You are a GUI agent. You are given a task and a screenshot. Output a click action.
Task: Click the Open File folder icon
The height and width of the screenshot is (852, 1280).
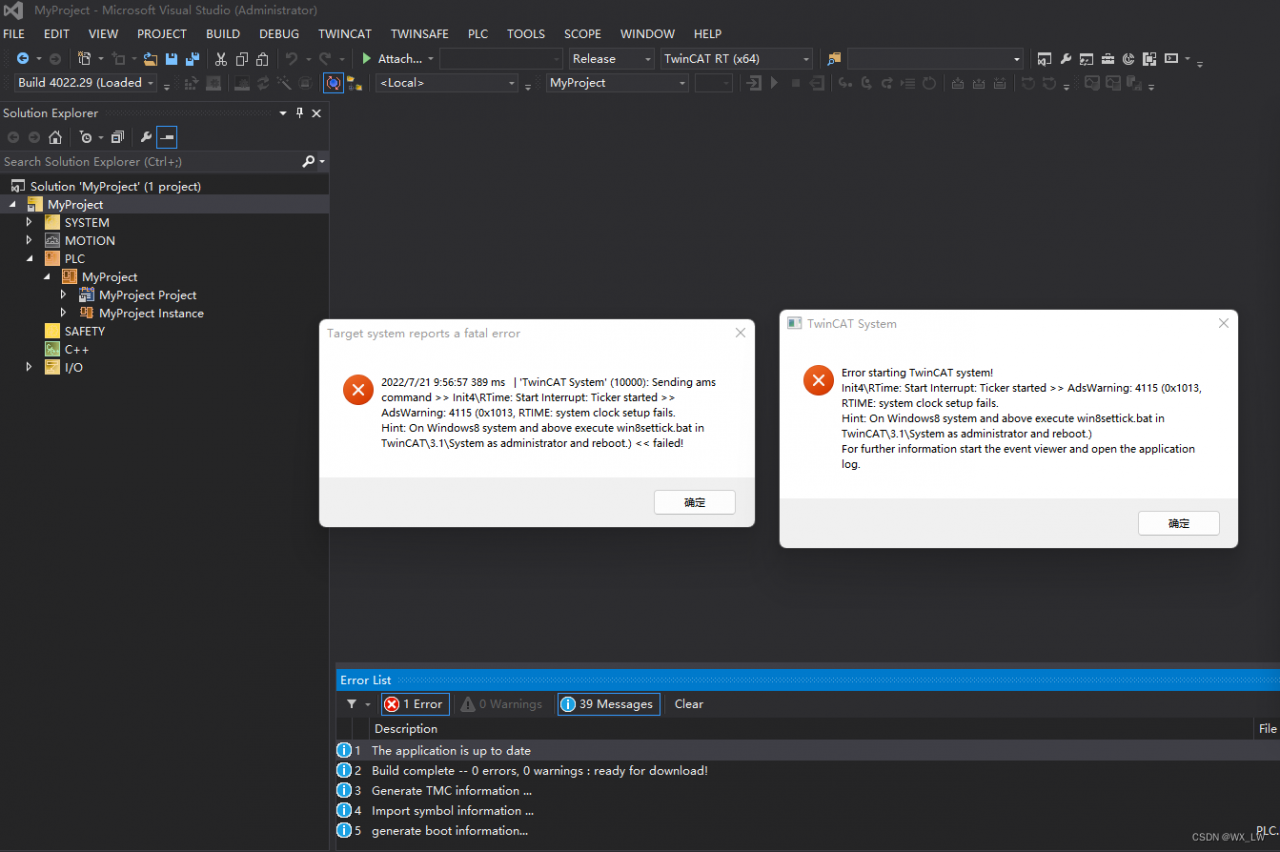coord(150,59)
